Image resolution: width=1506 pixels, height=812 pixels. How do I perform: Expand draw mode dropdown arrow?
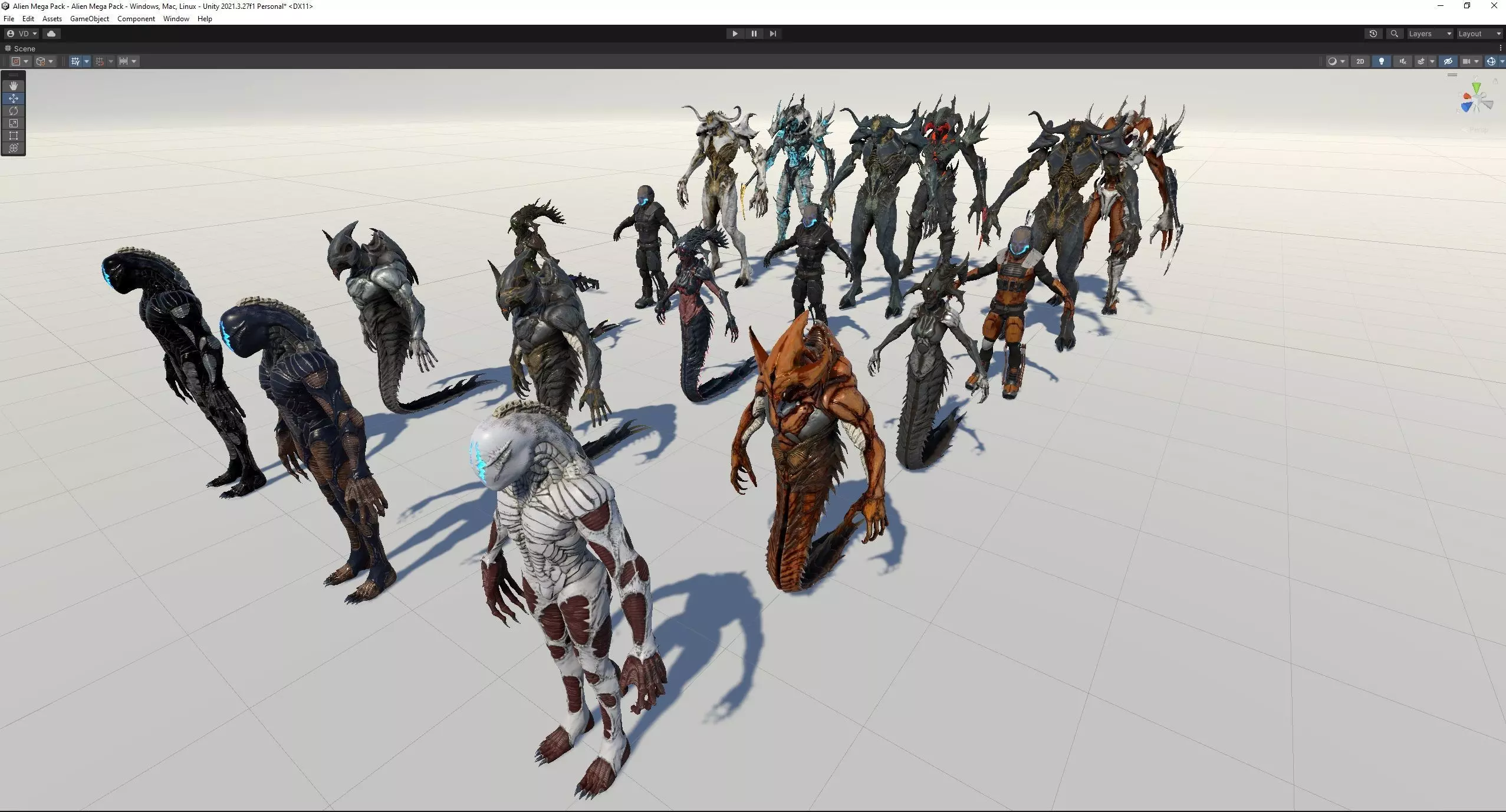point(1343,61)
